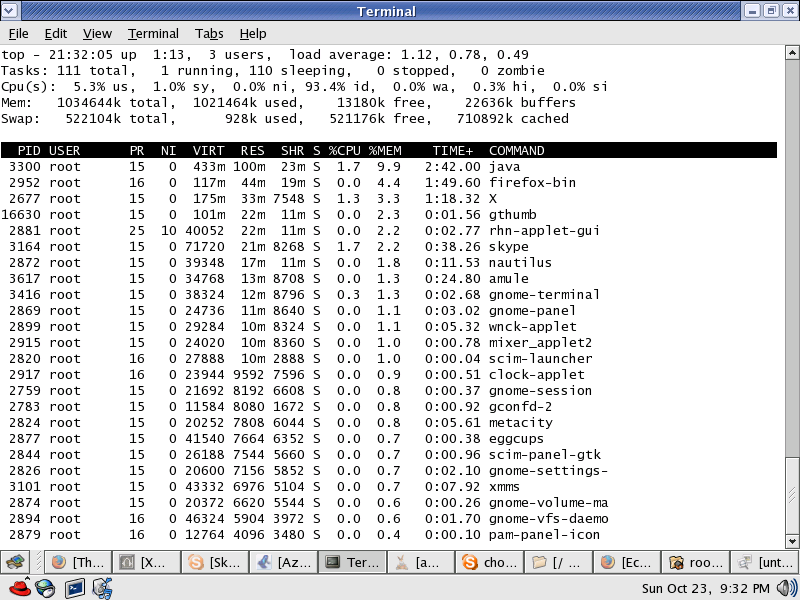This screenshot has height=600, width=800.
Task: Click the nautilus process row
Action: click(x=389, y=263)
